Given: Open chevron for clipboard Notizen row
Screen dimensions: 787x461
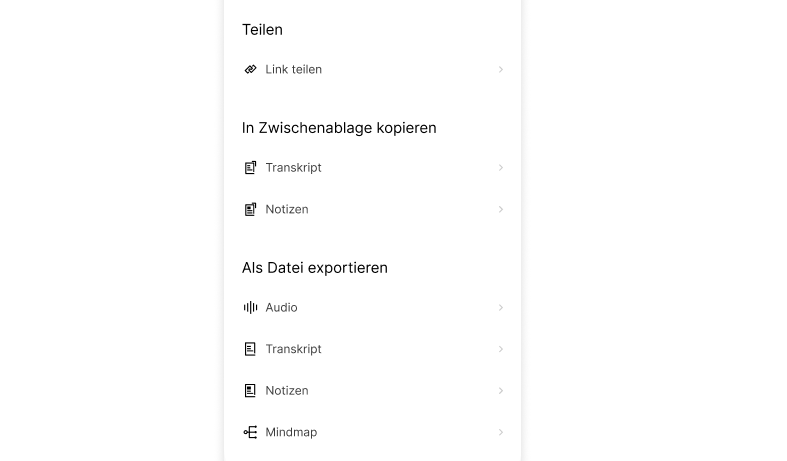Looking at the screenshot, I should click(x=501, y=210).
